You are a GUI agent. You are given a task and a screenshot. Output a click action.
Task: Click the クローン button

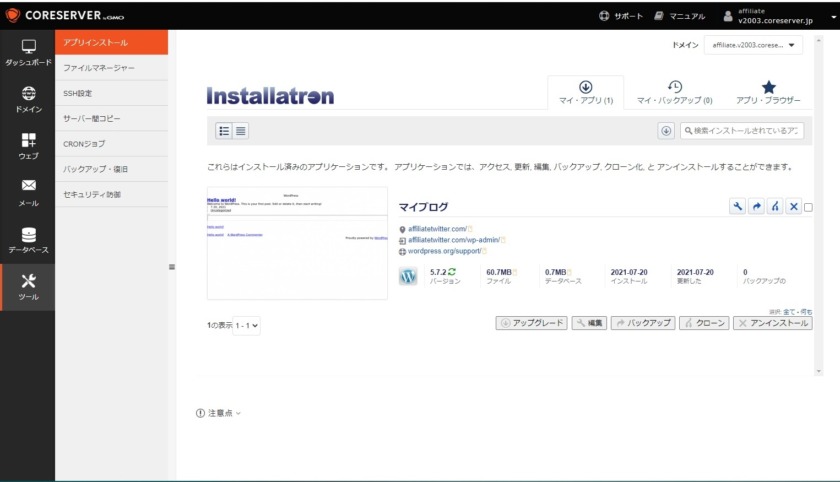pos(704,323)
